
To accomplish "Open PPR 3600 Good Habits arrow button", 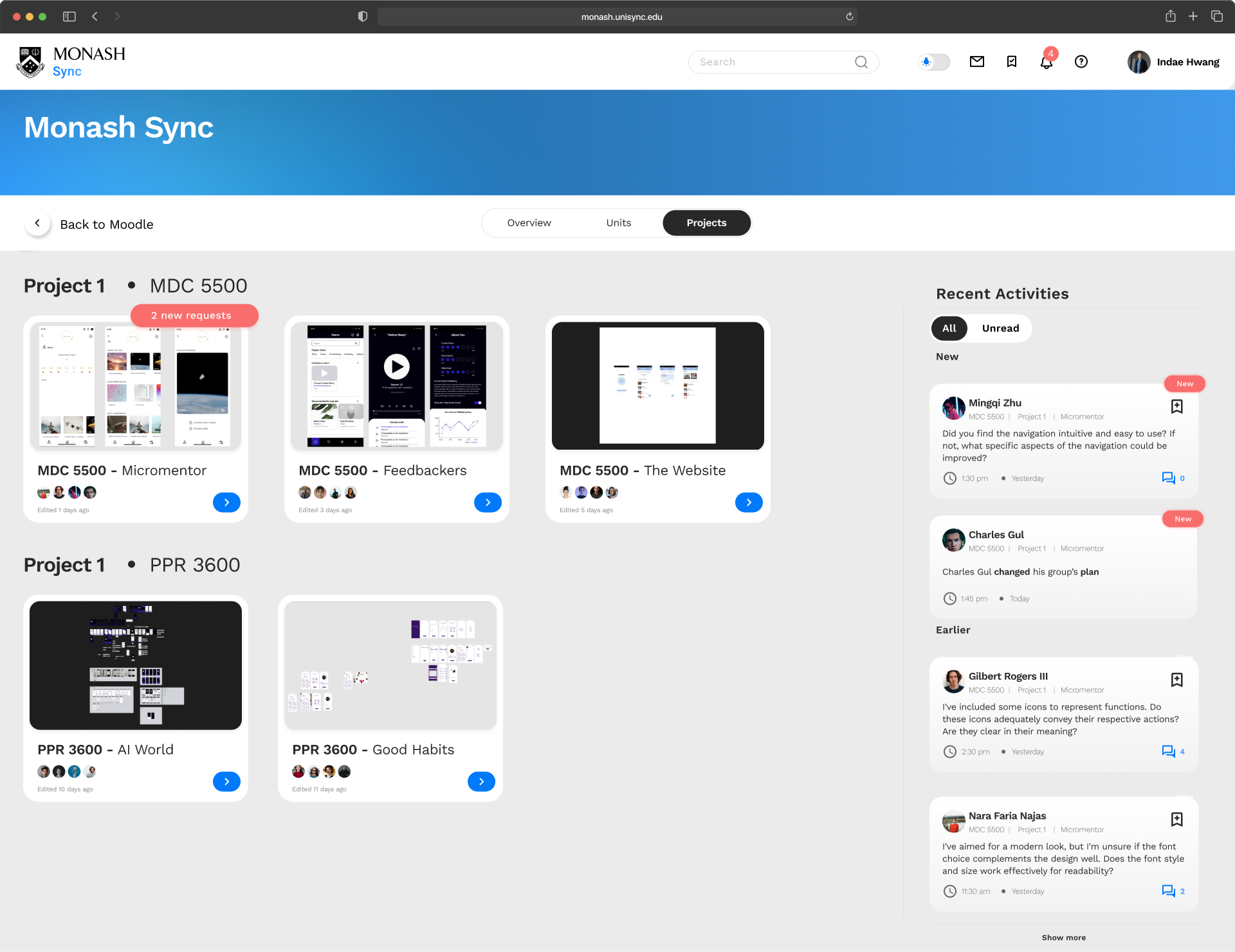I will [x=481, y=782].
